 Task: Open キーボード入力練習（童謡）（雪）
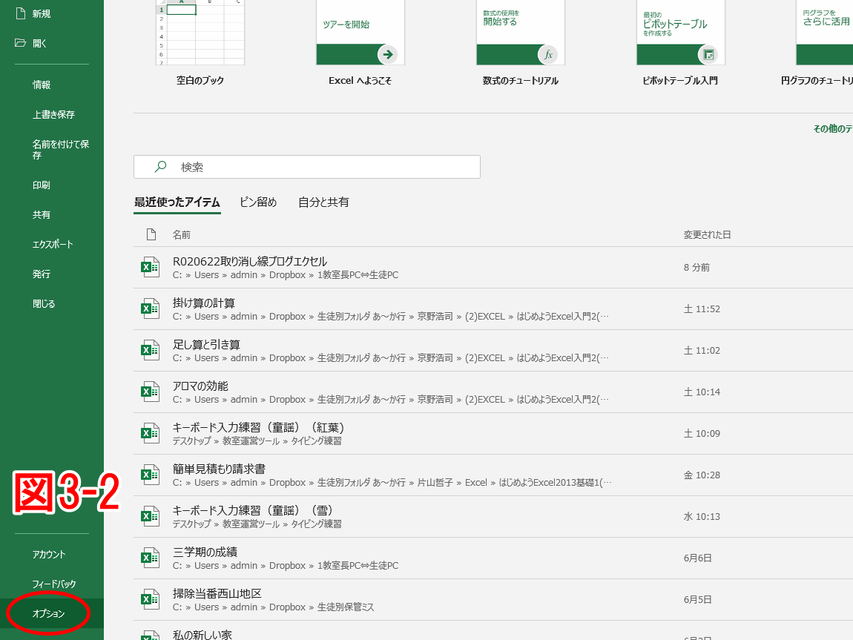tap(493, 516)
